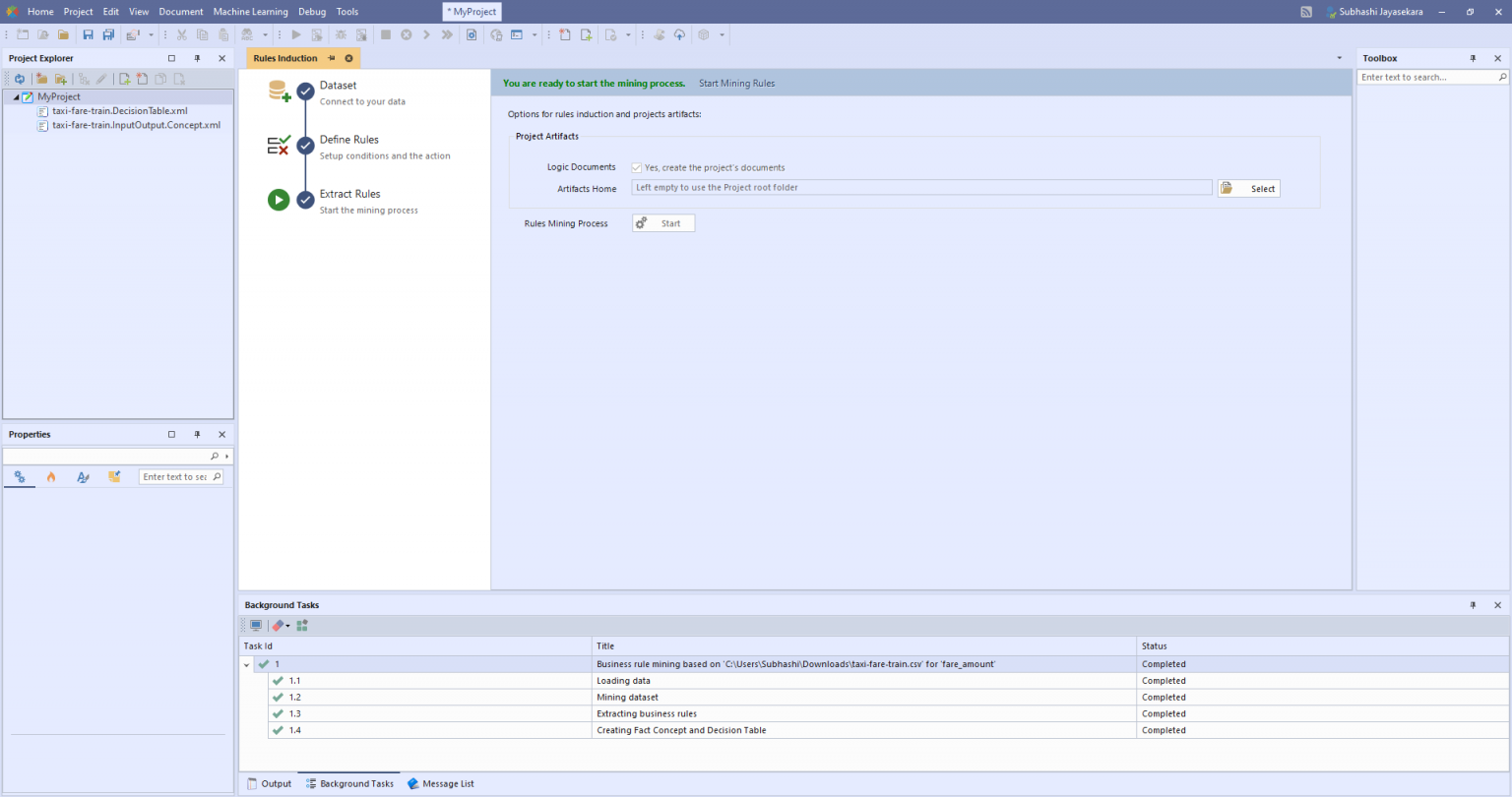Viewport: 1512px width, 797px height.
Task: Click the monitor icon in Background Tasks toolbar
Action: (x=256, y=625)
